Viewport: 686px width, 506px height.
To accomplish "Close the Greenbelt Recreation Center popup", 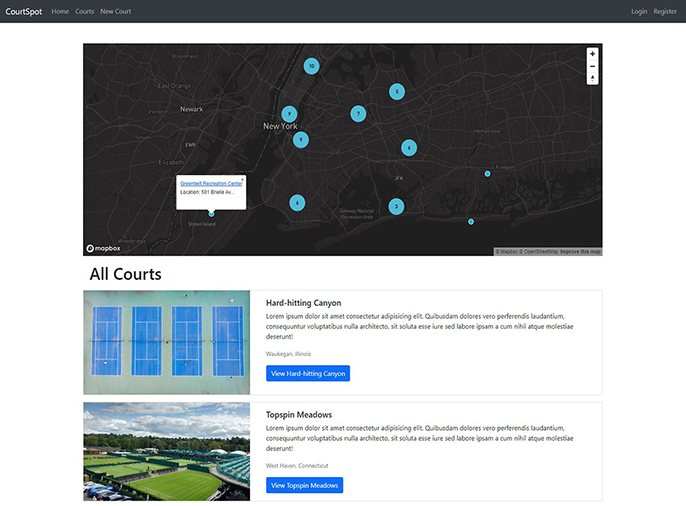I will click(242, 179).
